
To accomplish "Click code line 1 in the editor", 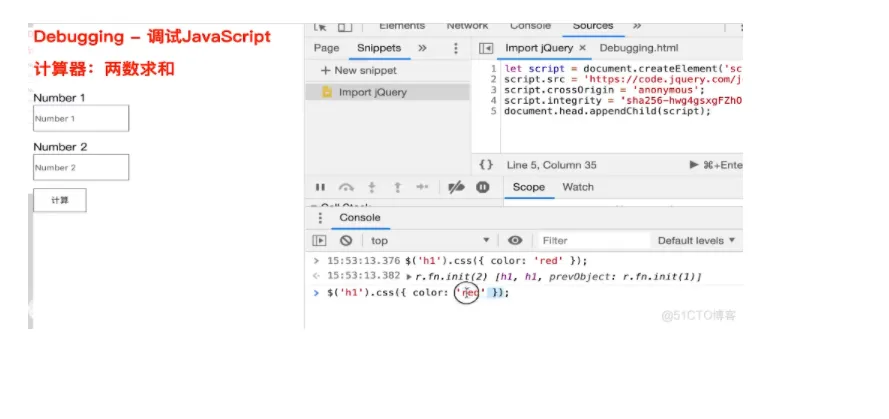I will click(x=623, y=69).
